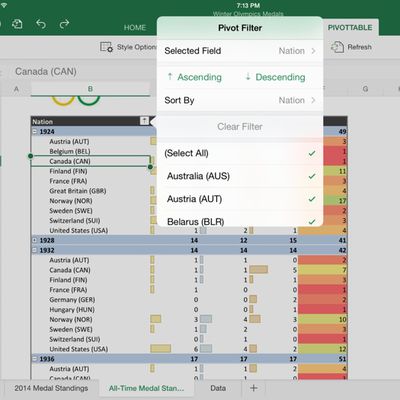400x400 pixels.
Task: Select Germany (GER) under 1932
Action: (x=72, y=300)
